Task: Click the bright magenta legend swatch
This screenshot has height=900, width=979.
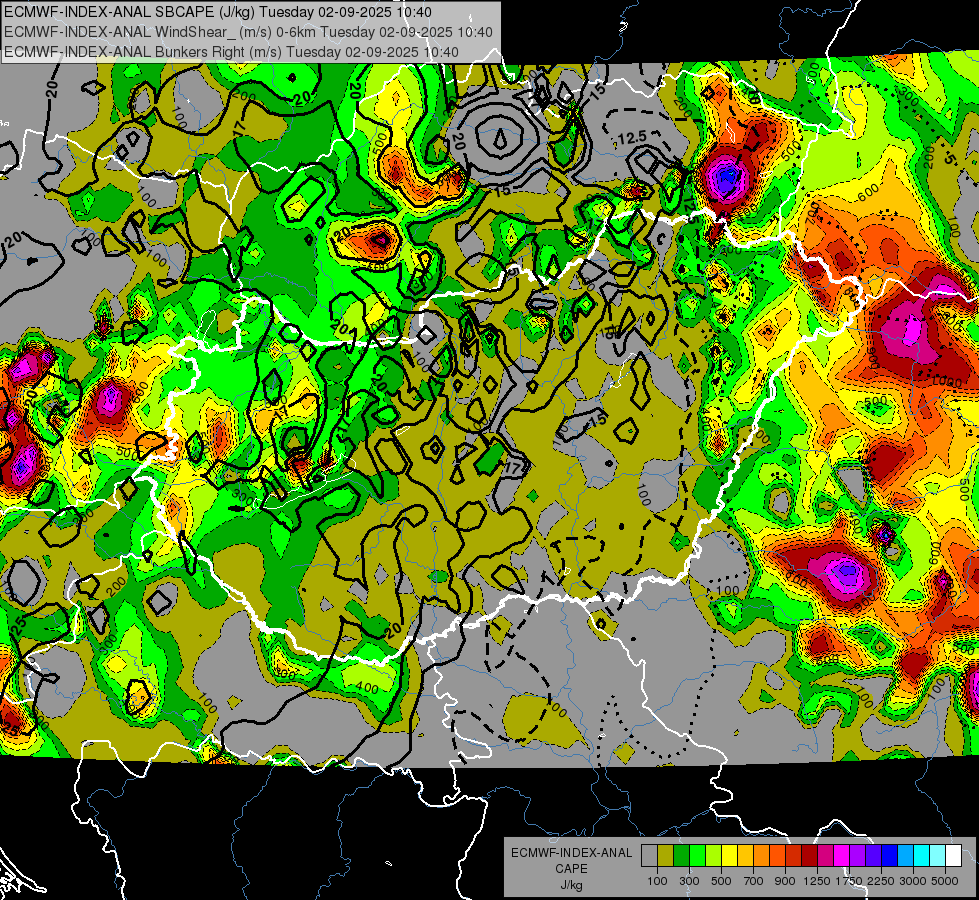Action: pos(842,856)
